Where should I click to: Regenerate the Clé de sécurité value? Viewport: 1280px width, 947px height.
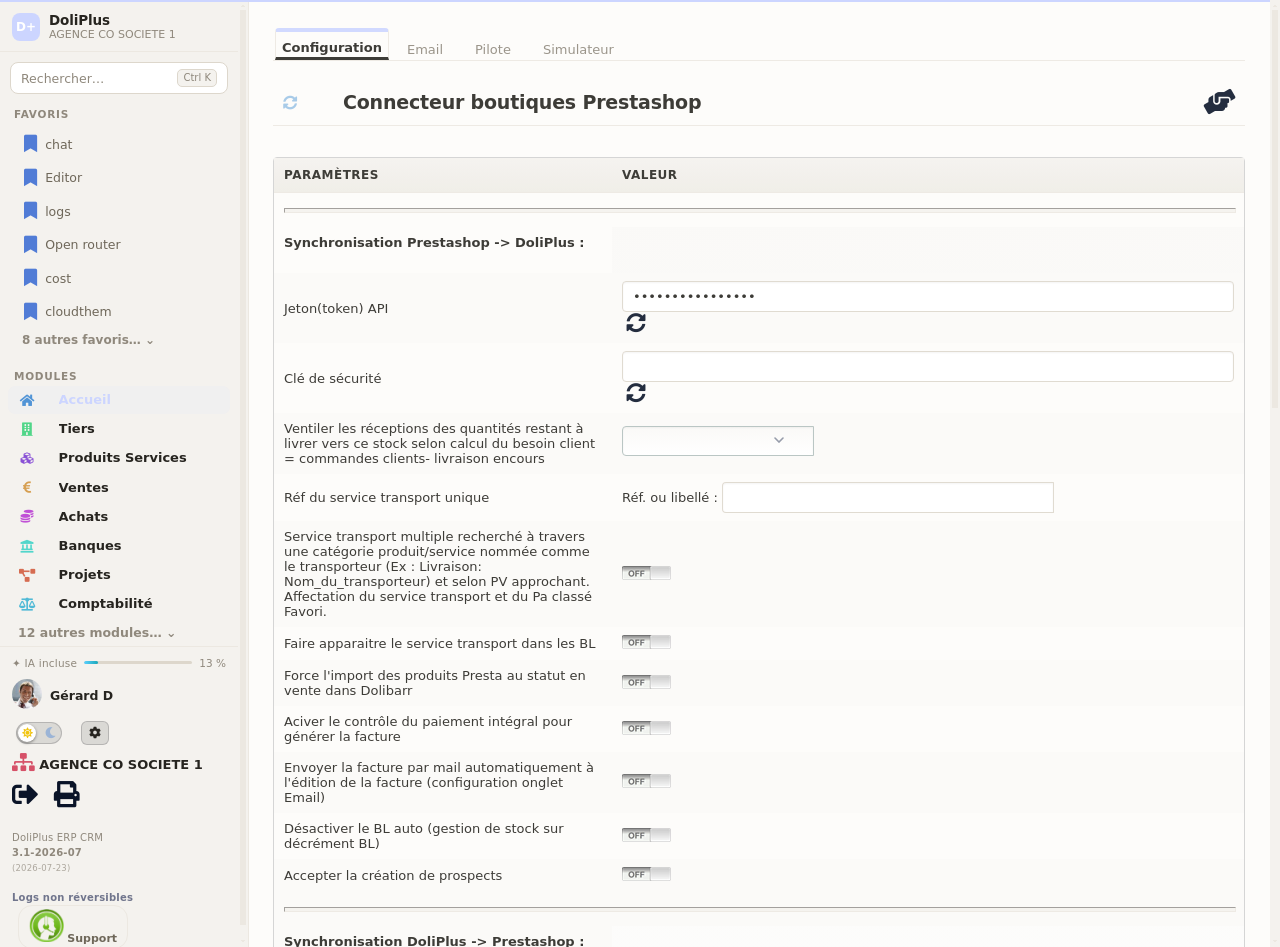[636, 392]
